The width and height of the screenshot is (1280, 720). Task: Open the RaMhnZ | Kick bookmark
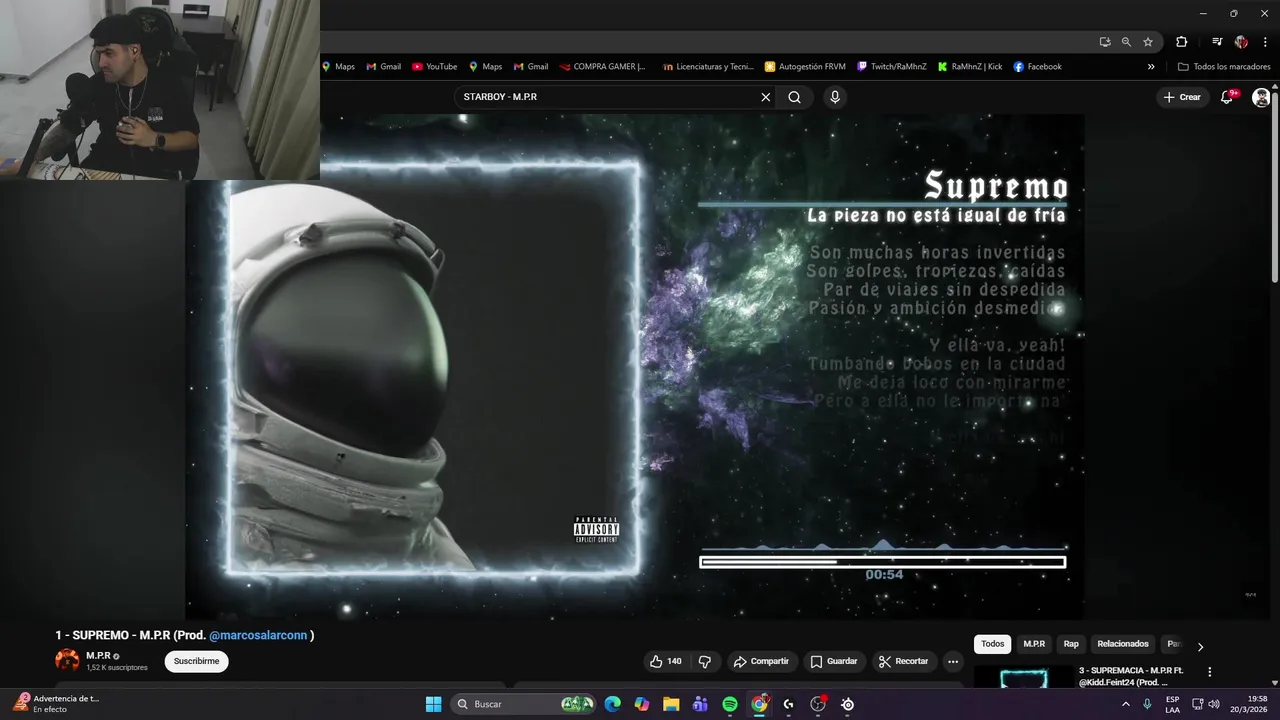pos(970,67)
